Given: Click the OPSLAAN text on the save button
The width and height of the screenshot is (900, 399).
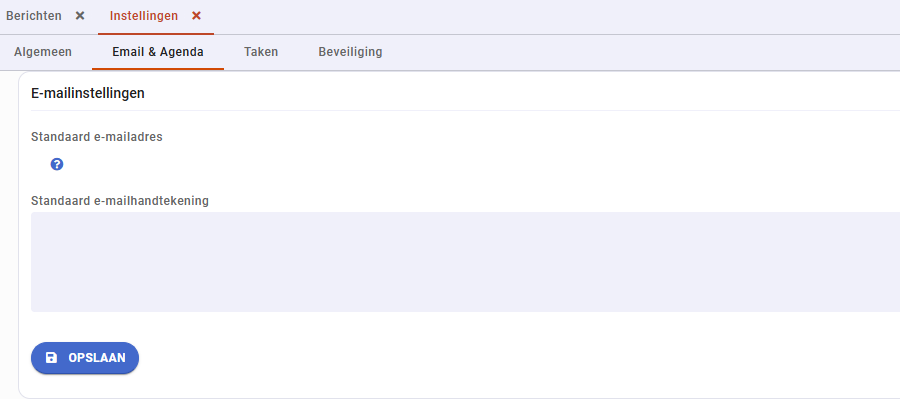Looking at the screenshot, I should (97, 358).
